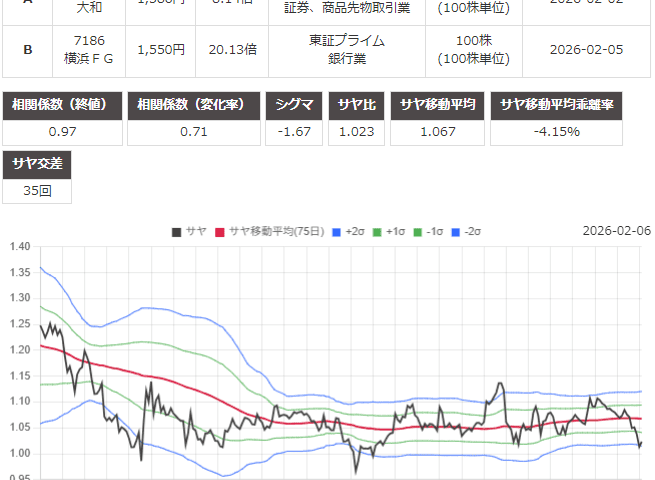Click the サヤ移動平均 header cell

pyautogui.click(x=442, y=106)
